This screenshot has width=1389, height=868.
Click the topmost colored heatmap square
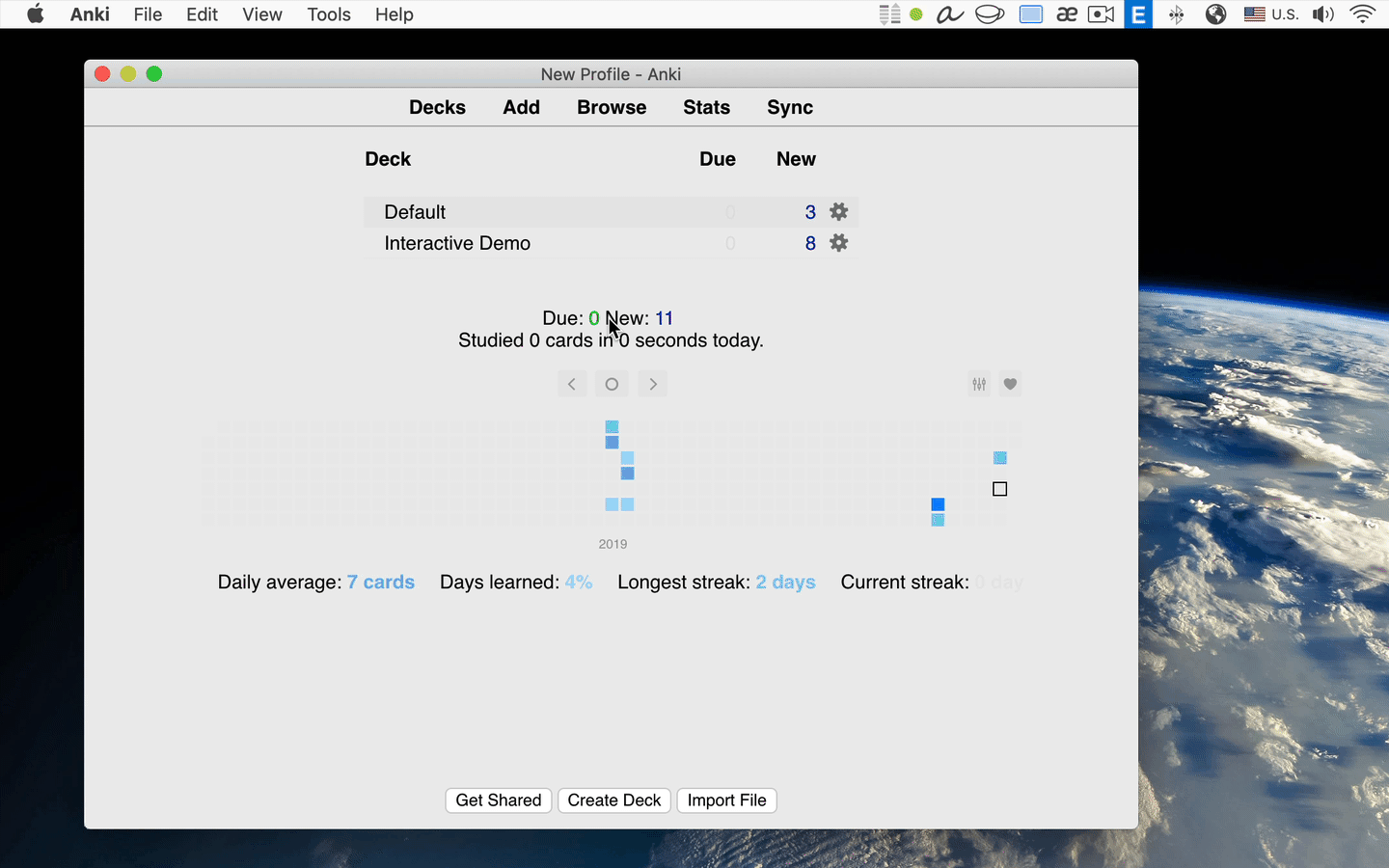(612, 426)
